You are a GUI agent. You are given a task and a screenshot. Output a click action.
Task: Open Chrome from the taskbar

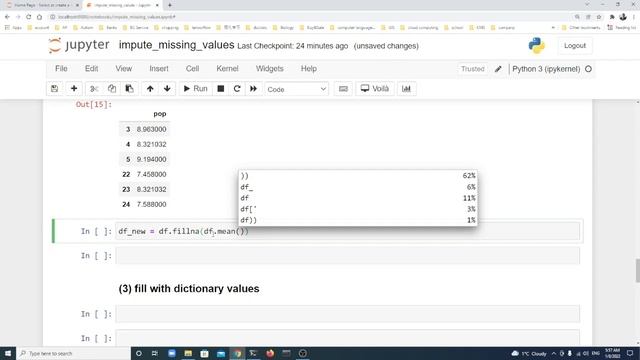[x=237, y=353]
